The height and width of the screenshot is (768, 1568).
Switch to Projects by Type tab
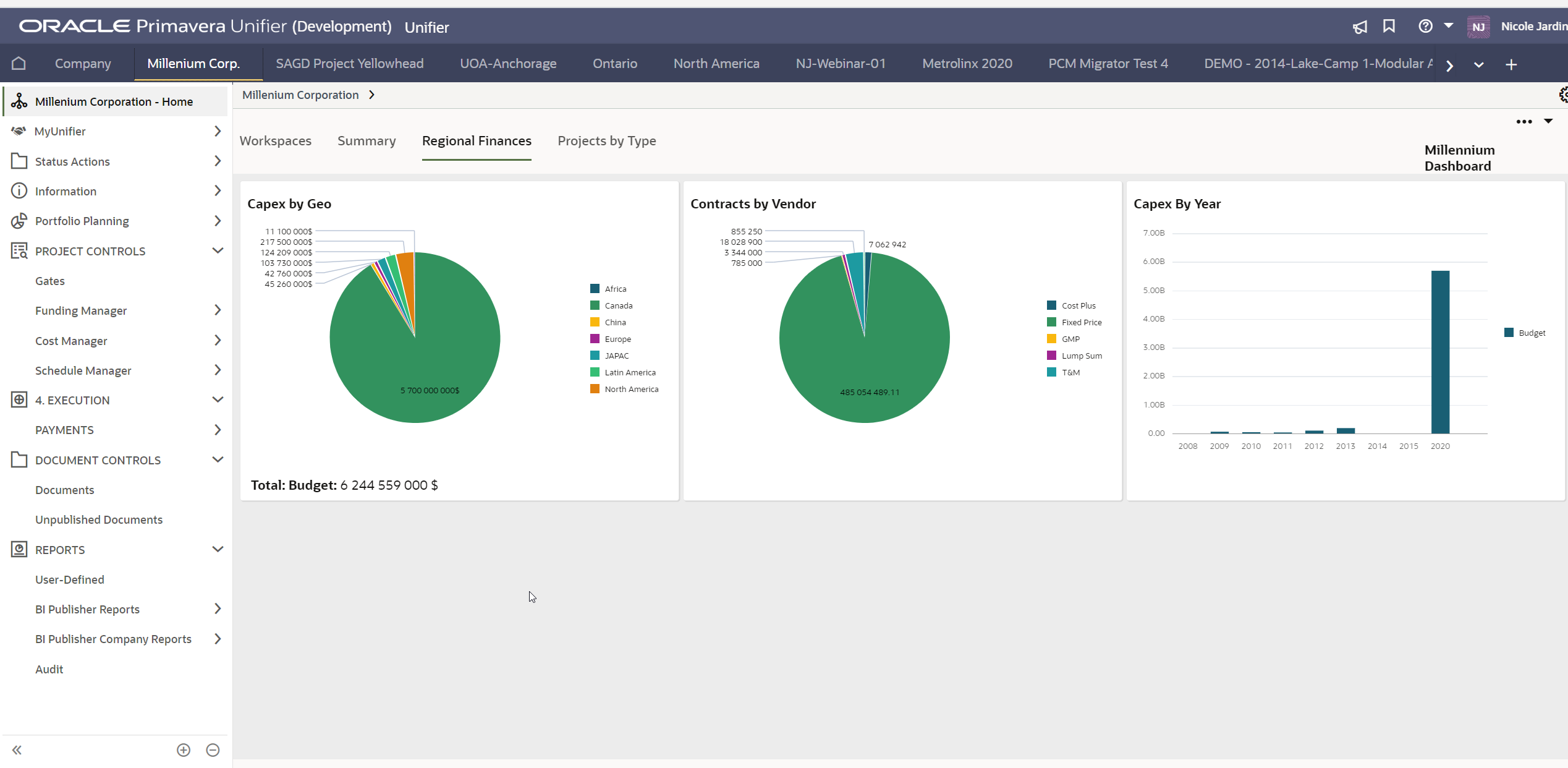pos(606,141)
